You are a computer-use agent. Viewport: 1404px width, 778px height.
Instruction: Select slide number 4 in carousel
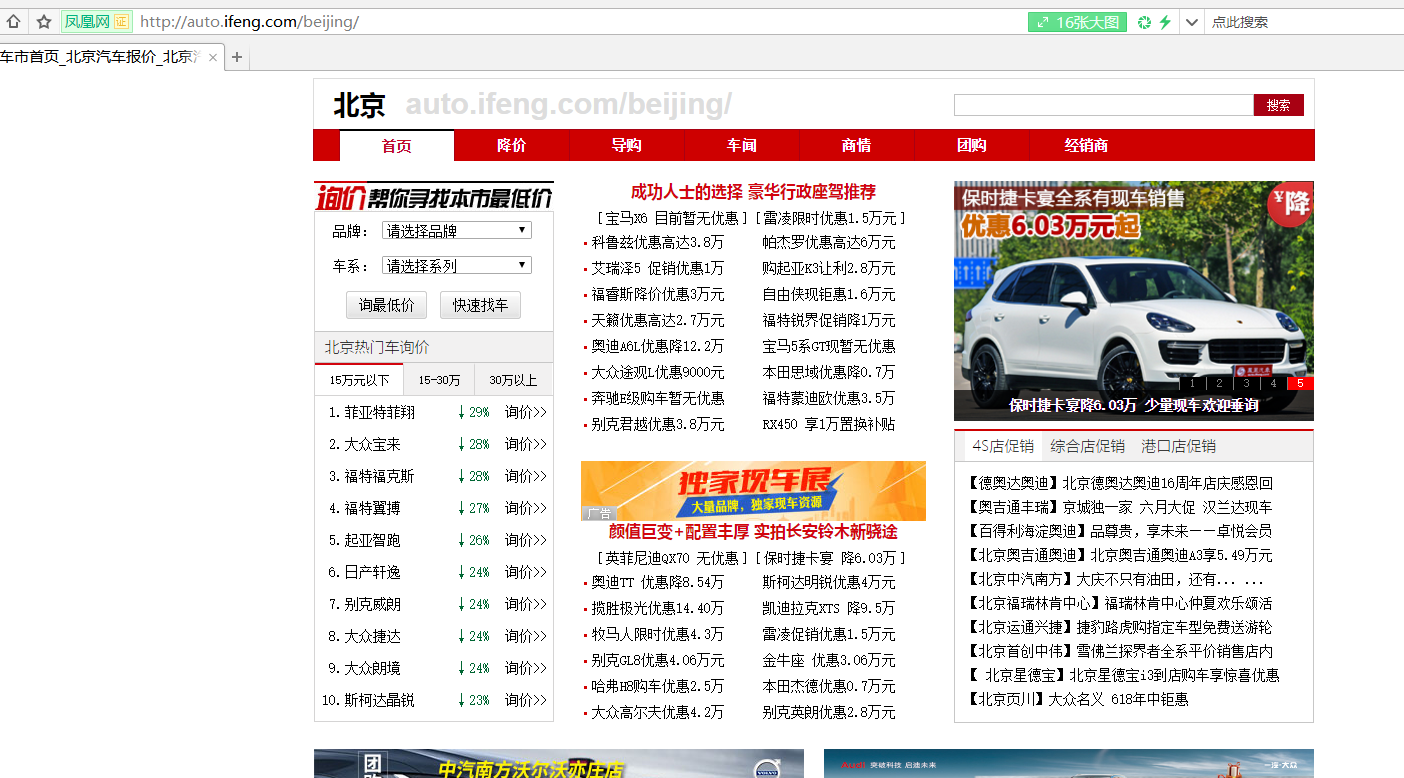click(1273, 383)
